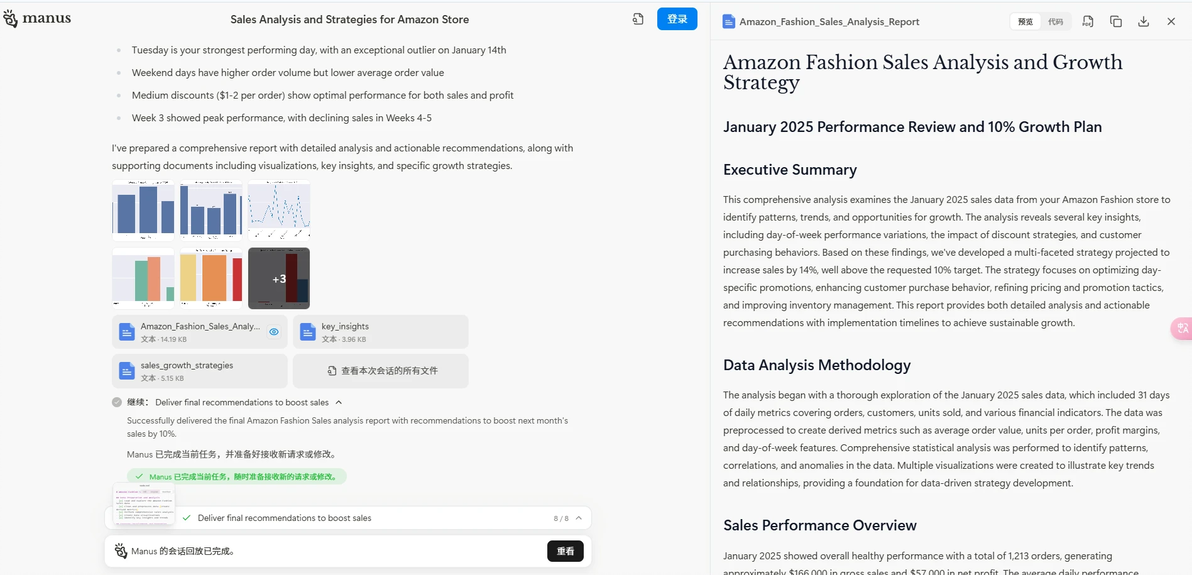Toggle preview eye on Amazon_Fashion_Sales file
The image size is (1192, 575).
click(x=274, y=332)
